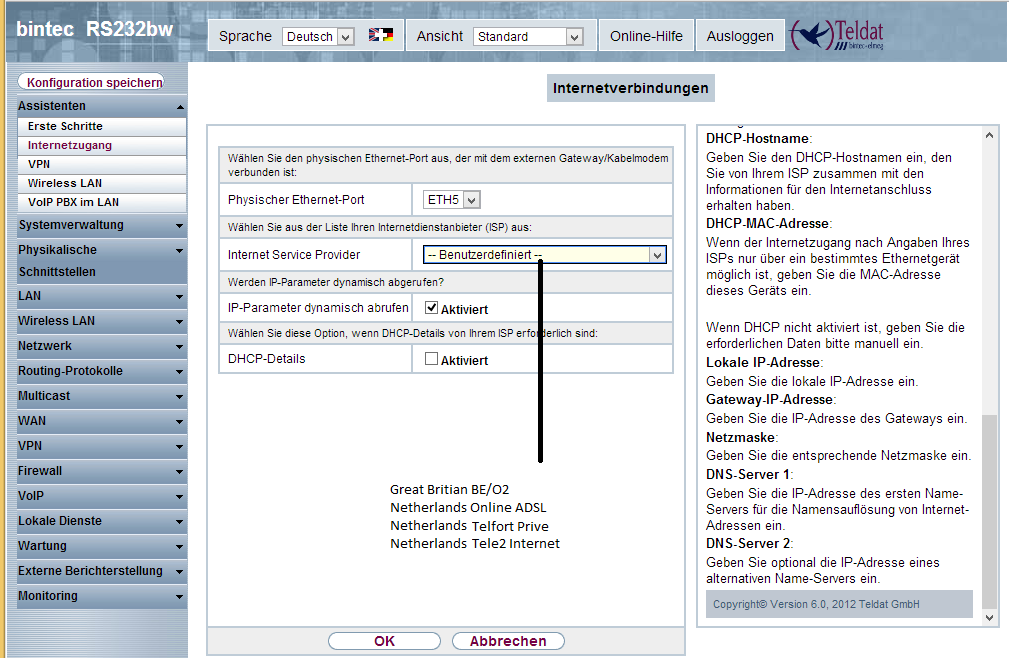
Task: Open Erste Schritte assistant
Action: (102, 126)
